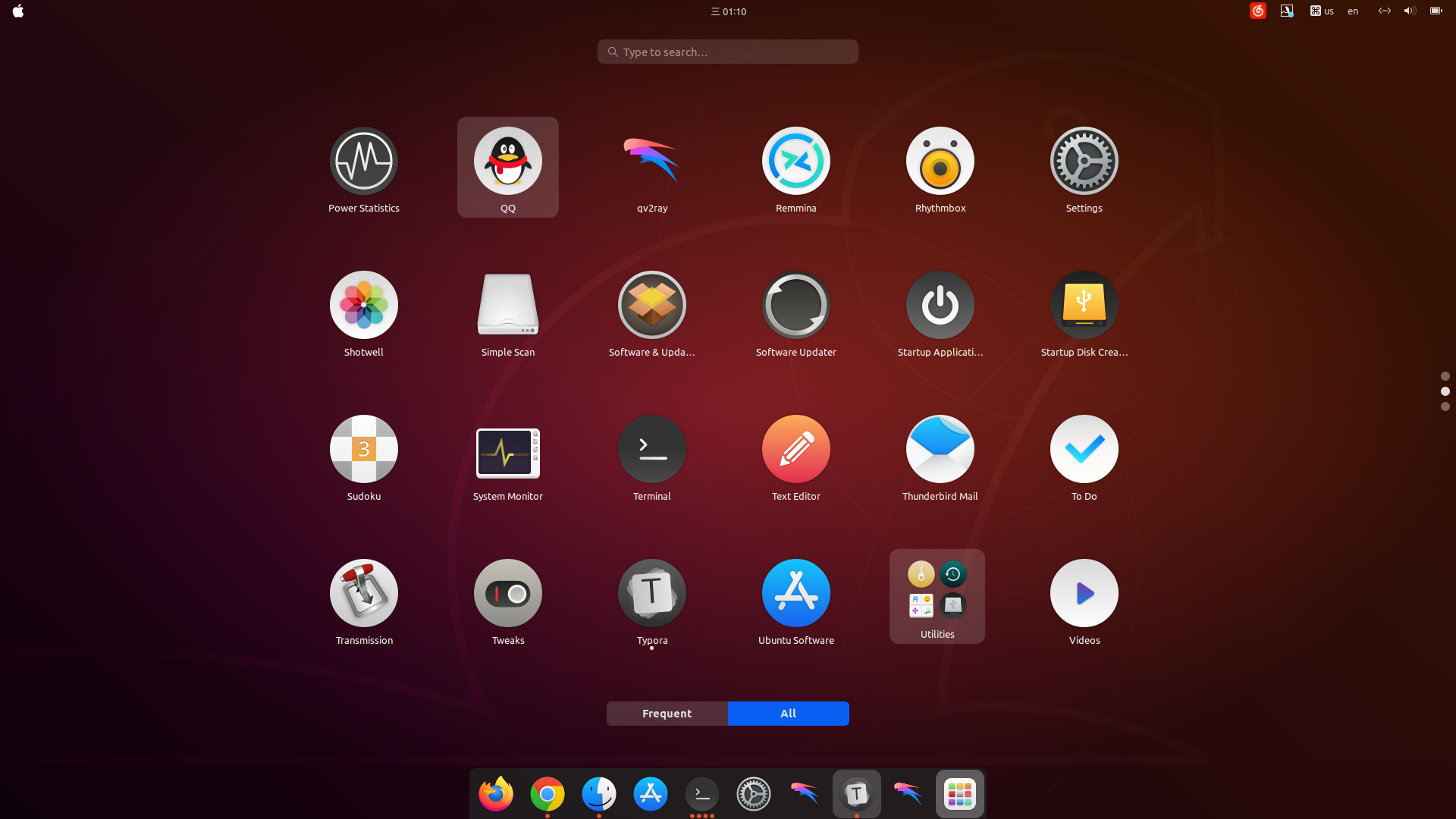Expand battery status indicator
Image resolution: width=1456 pixels, height=819 pixels.
pyautogui.click(x=1436, y=11)
